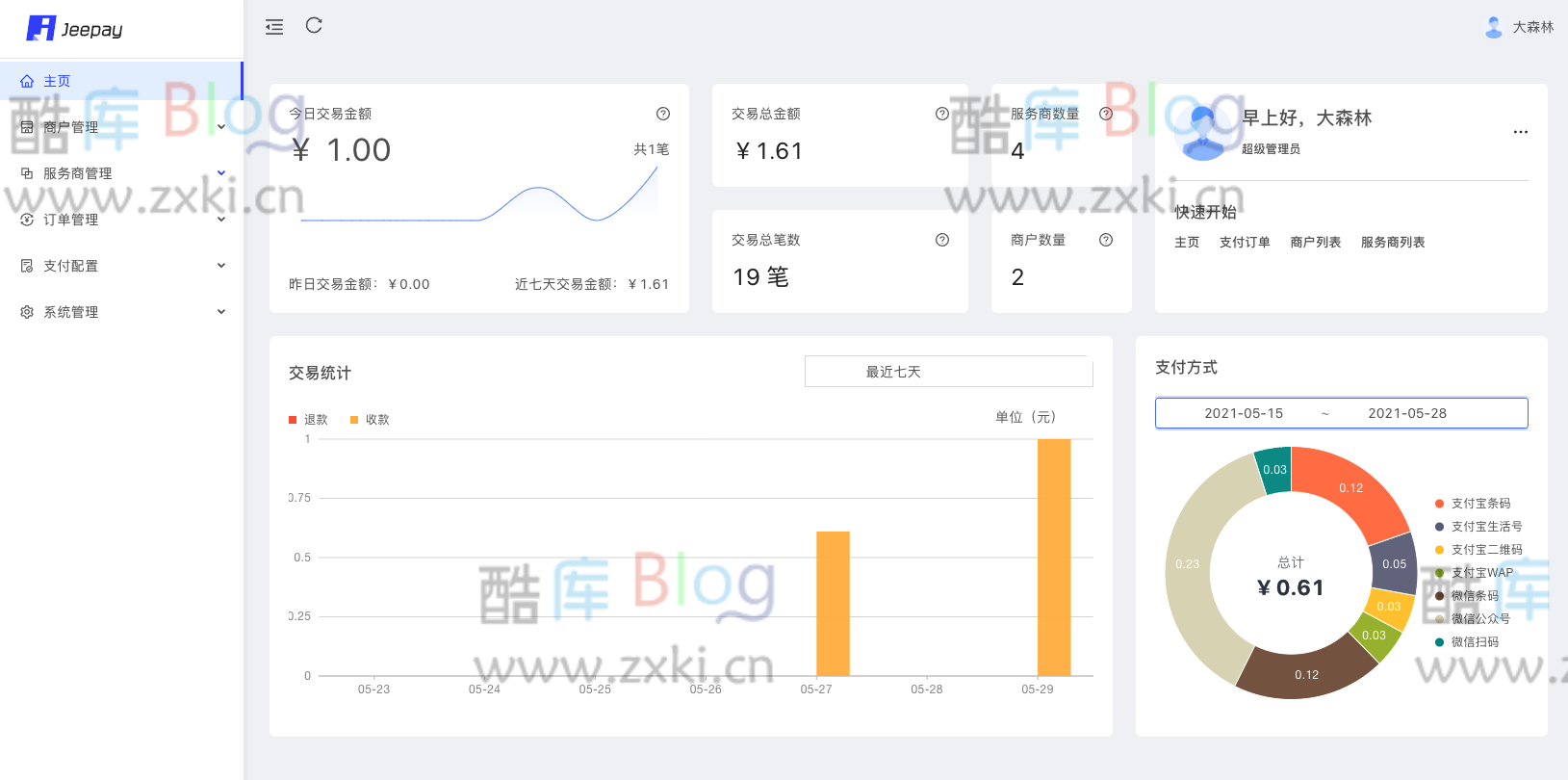The width and height of the screenshot is (1568, 780).
Task: Toggle the 退款 legend in bar chart
Action: pos(308,420)
